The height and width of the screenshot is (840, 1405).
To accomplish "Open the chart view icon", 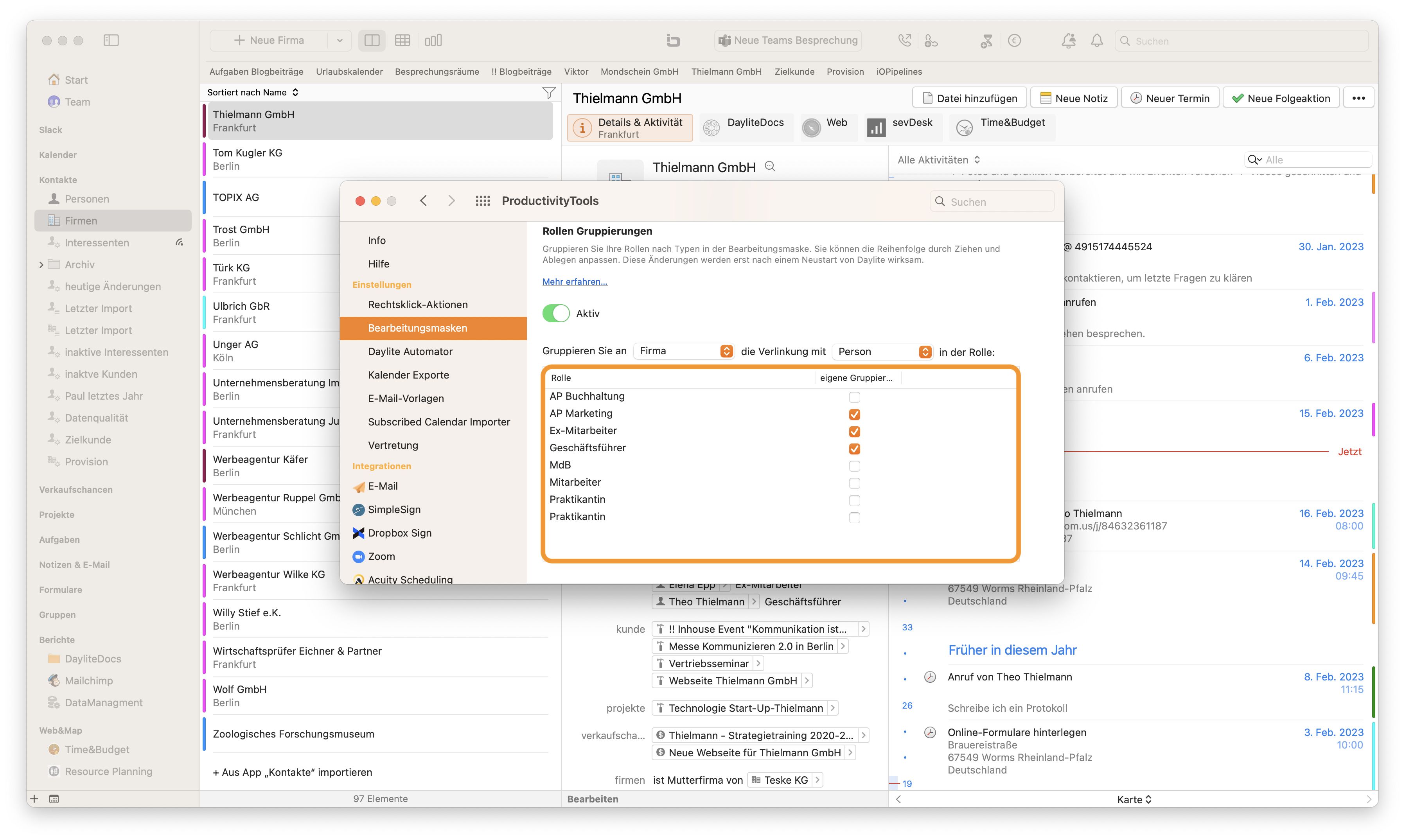I will [433, 40].
